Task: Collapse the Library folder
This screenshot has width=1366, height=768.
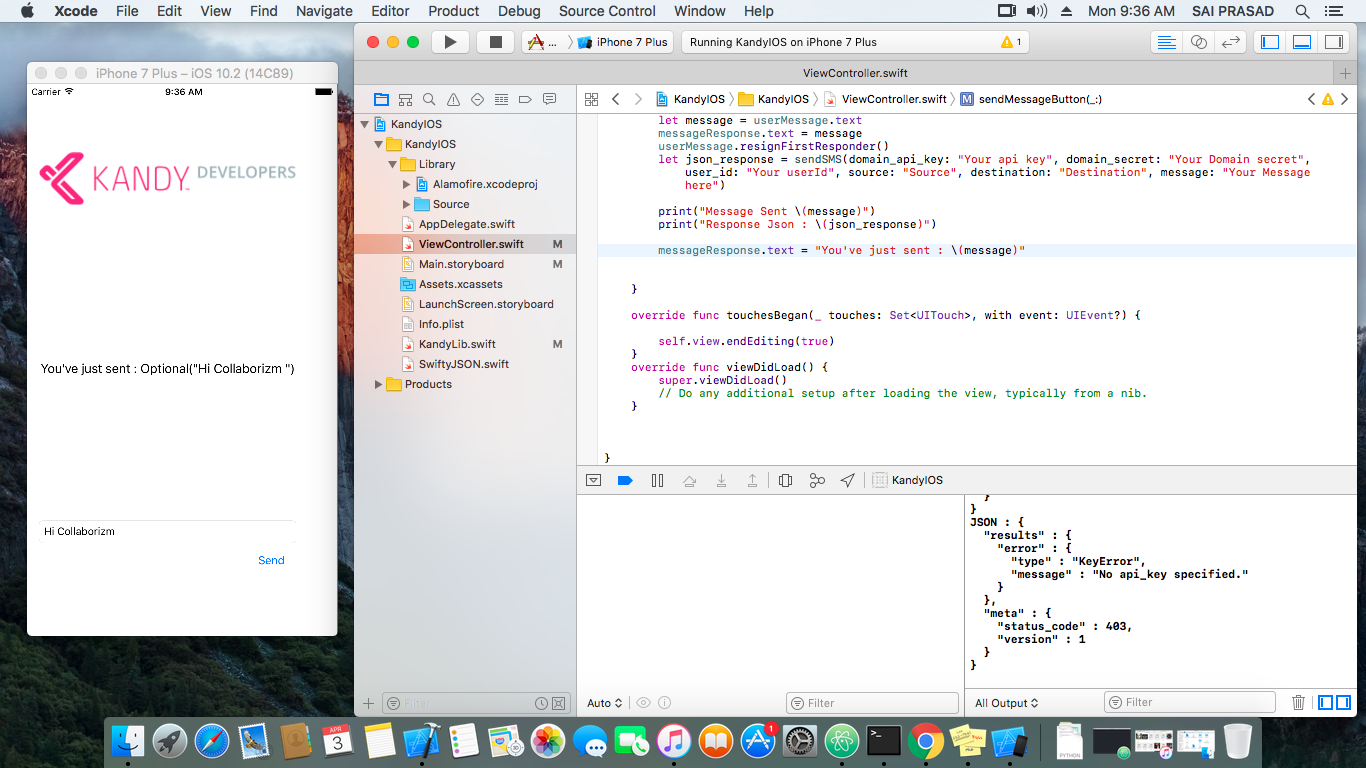Action: [x=393, y=164]
